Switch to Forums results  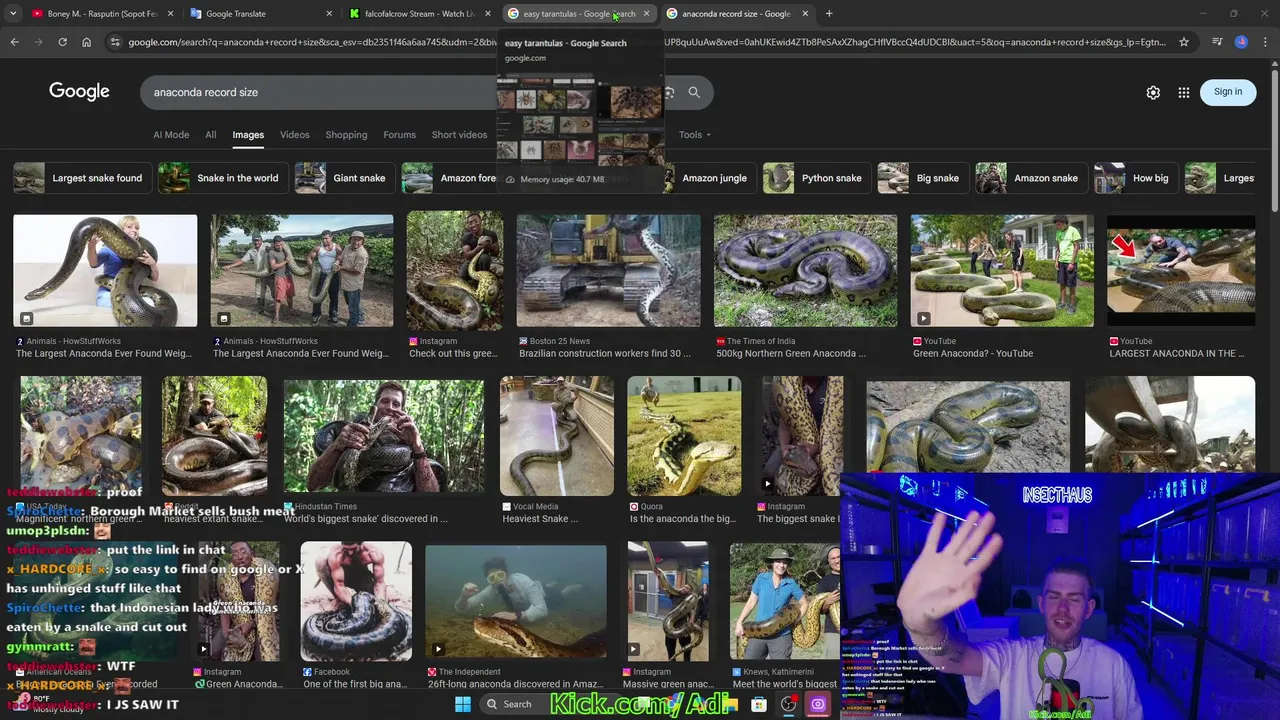pyautogui.click(x=399, y=135)
